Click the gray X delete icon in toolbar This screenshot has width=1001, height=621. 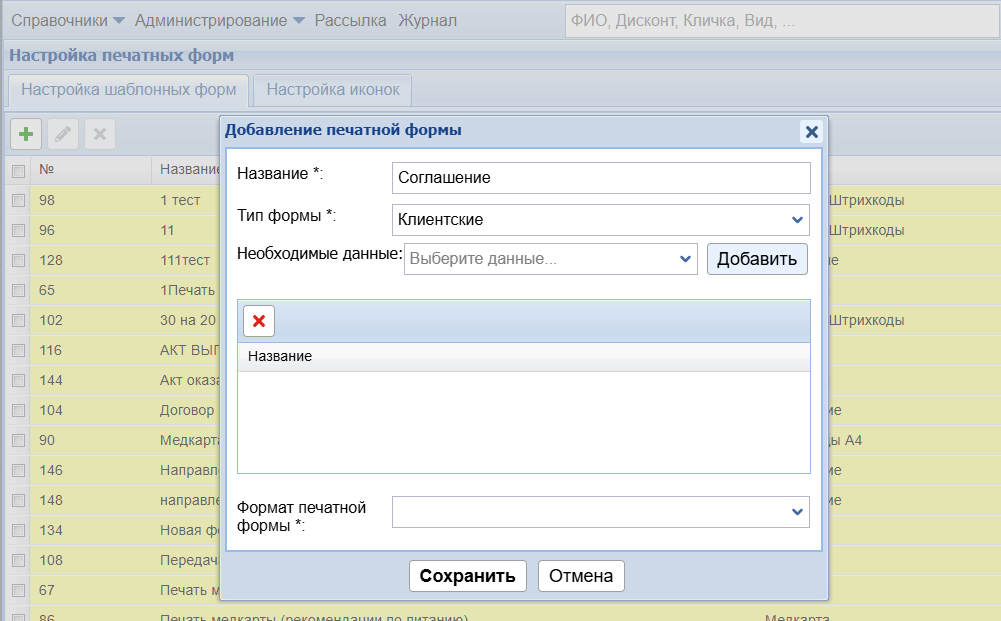[x=99, y=134]
